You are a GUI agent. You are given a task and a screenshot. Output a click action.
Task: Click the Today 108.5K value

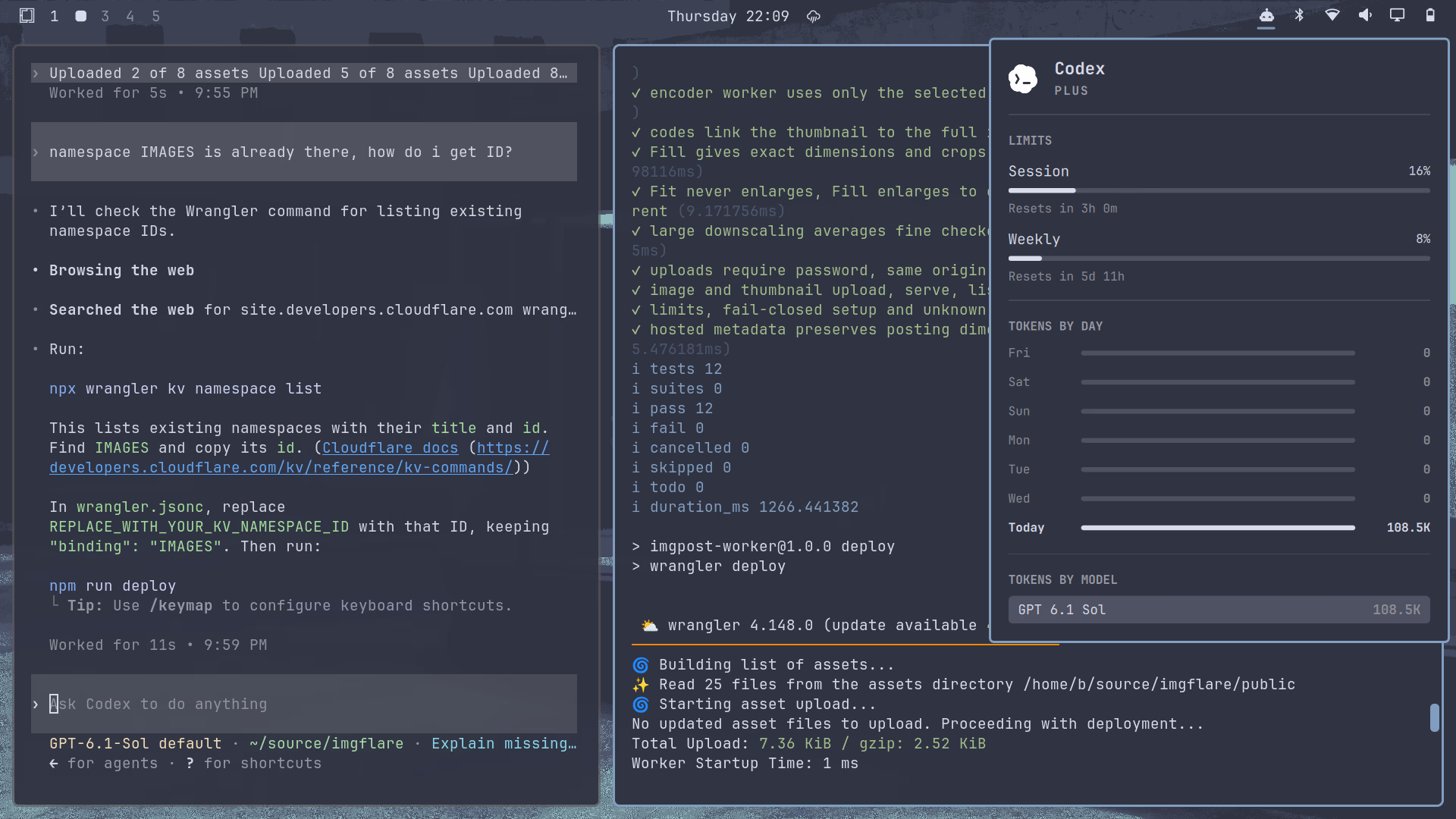point(1408,528)
